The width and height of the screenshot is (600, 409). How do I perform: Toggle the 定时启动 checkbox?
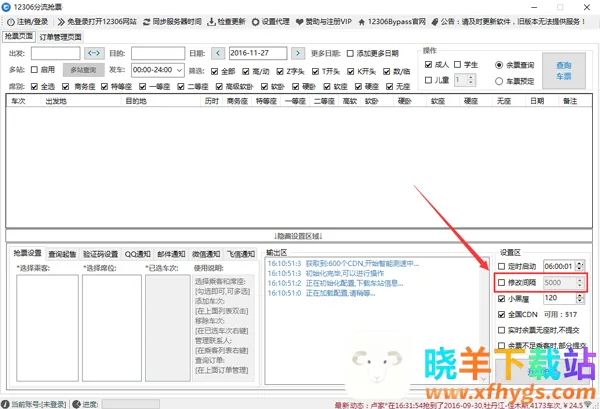tap(503, 267)
